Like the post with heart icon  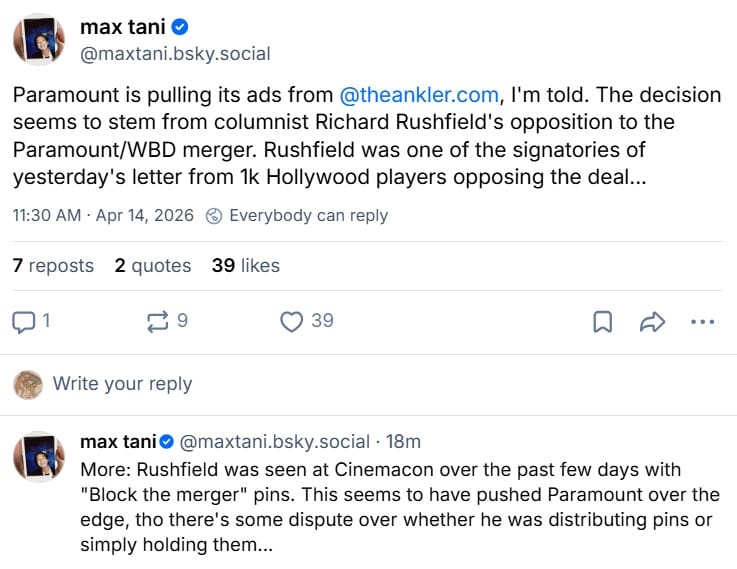click(291, 321)
